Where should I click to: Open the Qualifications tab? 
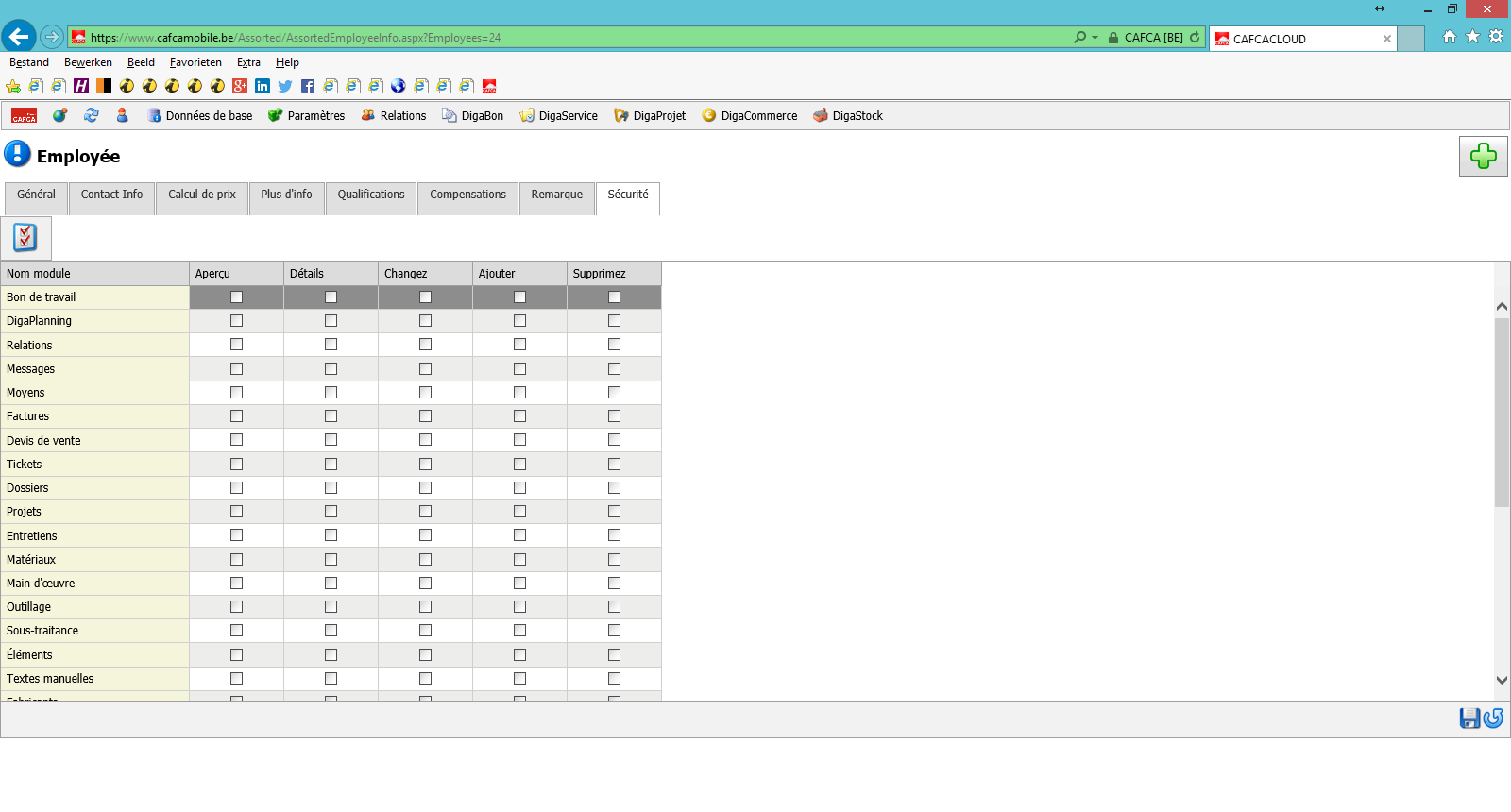click(371, 198)
